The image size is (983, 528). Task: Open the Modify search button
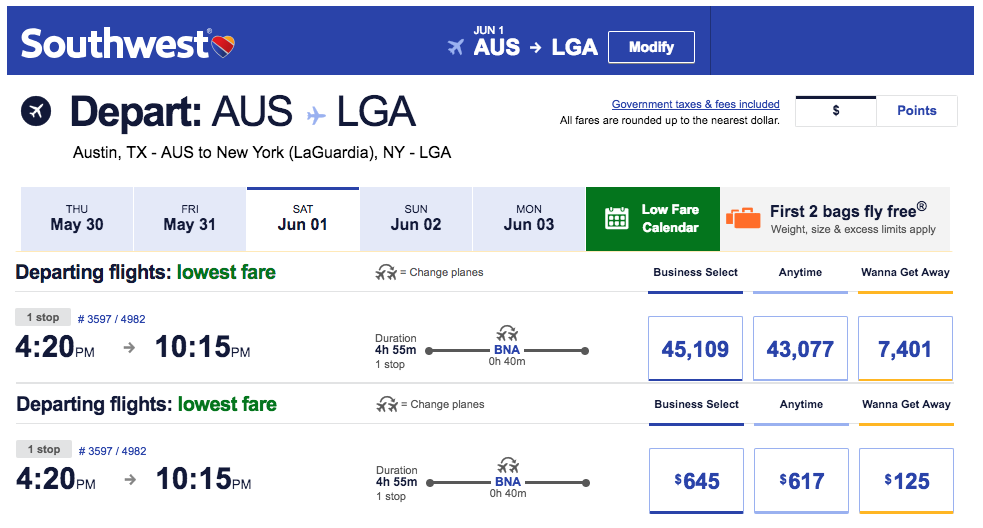(651, 47)
